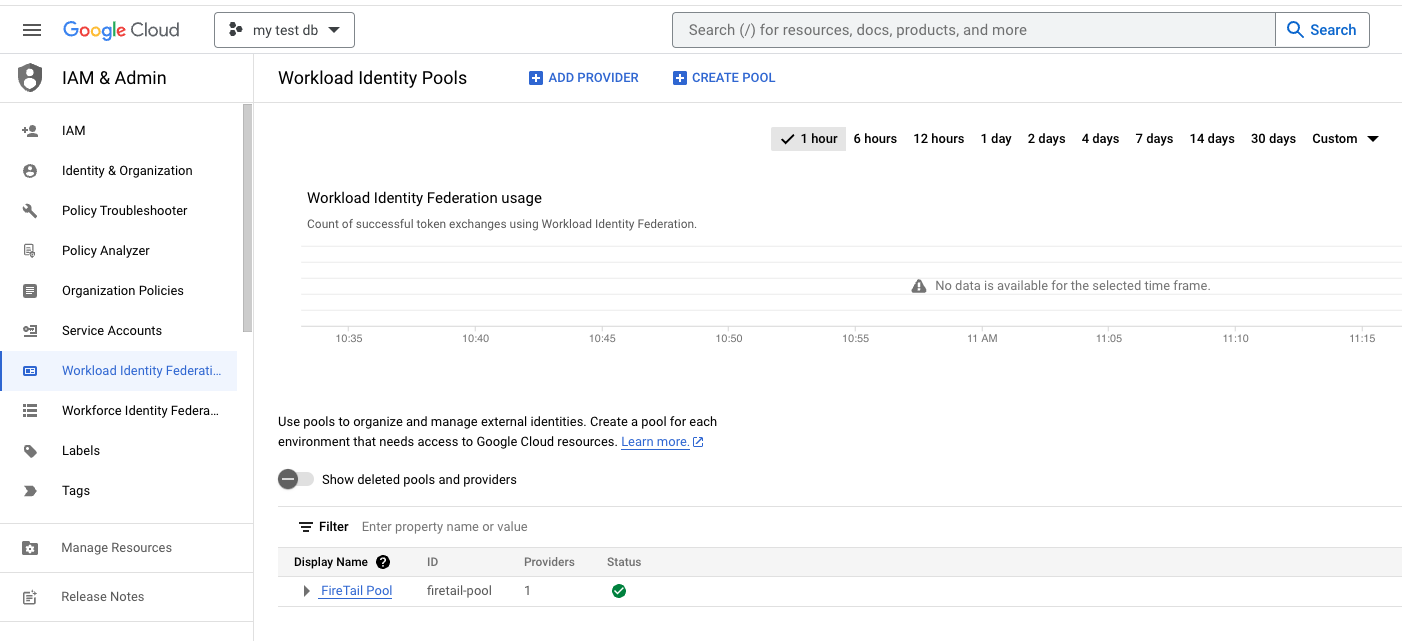Open the hamburger navigation menu
This screenshot has width=1402, height=641.
(32, 30)
